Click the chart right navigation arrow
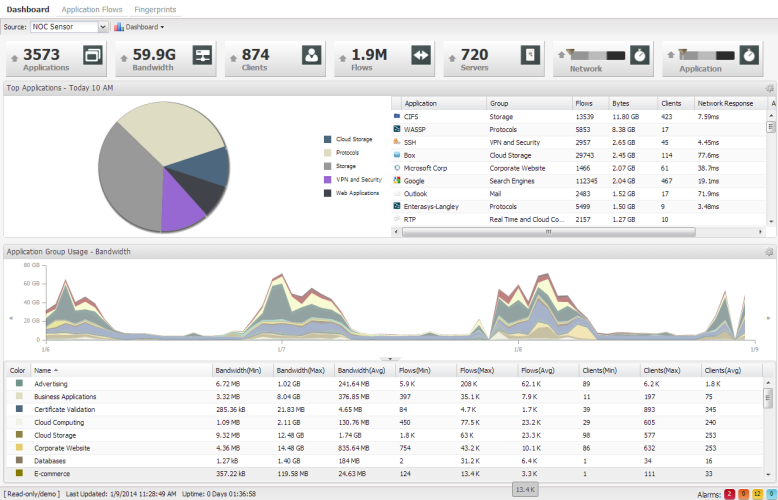The image size is (778, 500). 768,318
